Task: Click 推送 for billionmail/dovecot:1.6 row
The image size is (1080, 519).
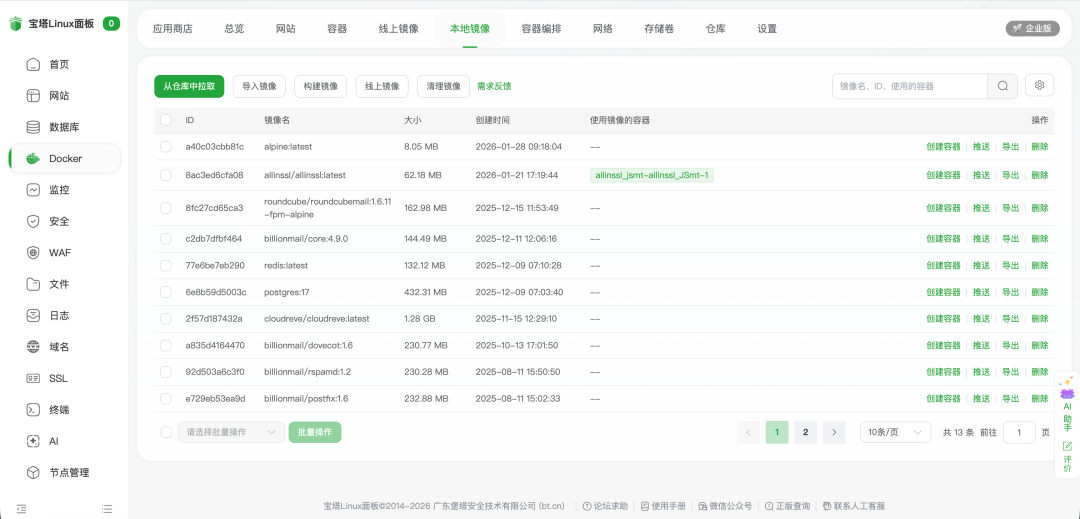Action: (x=981, y=345)
